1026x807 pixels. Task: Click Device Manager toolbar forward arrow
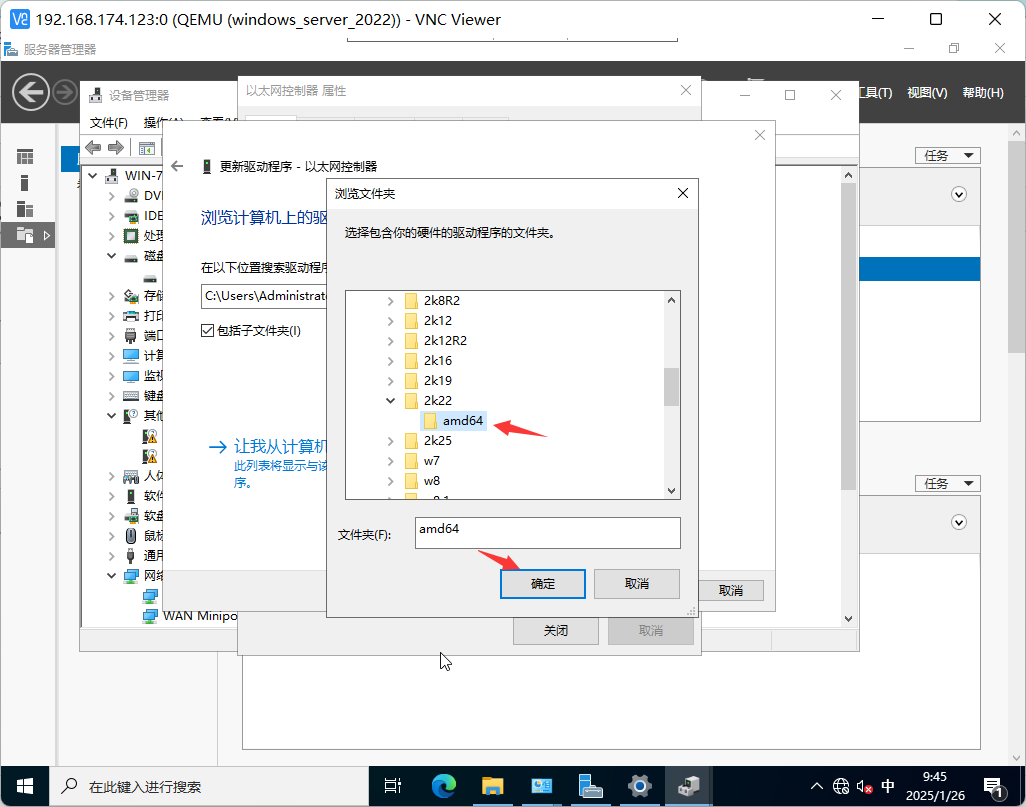click(116, 147)
